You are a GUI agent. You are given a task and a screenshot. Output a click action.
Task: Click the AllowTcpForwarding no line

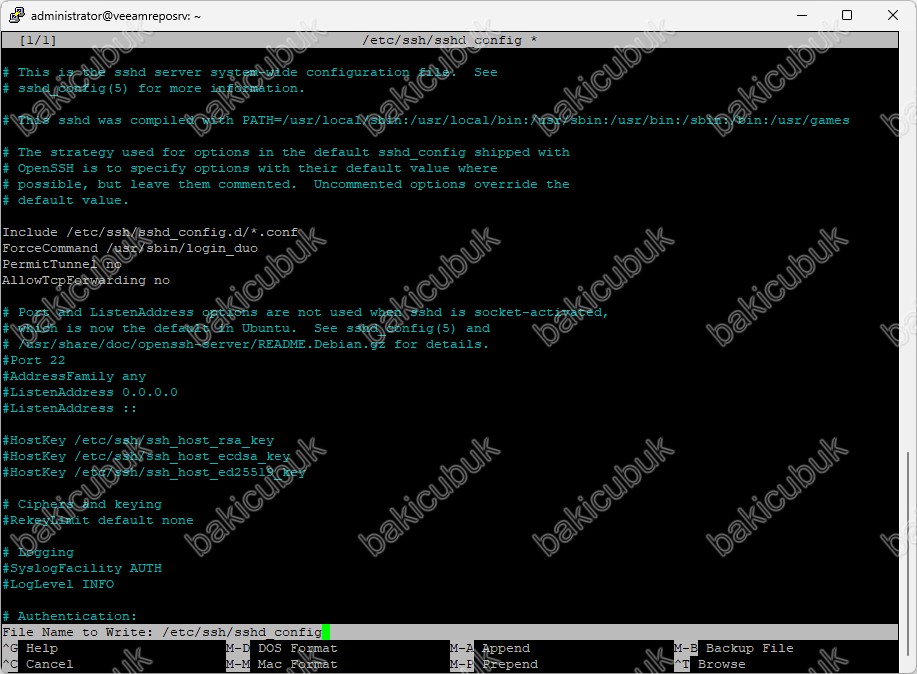tap(86, 280)
